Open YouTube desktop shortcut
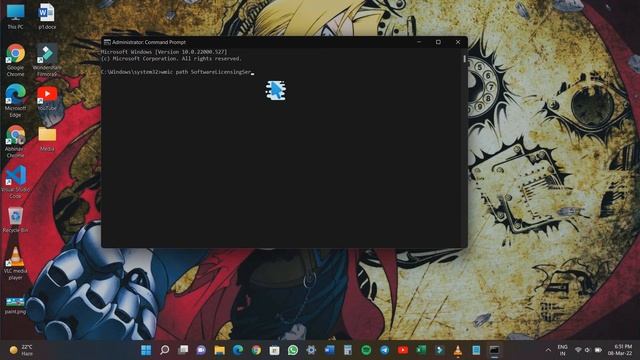The width and height of the screenshot is (640, 360). (47, 98)
